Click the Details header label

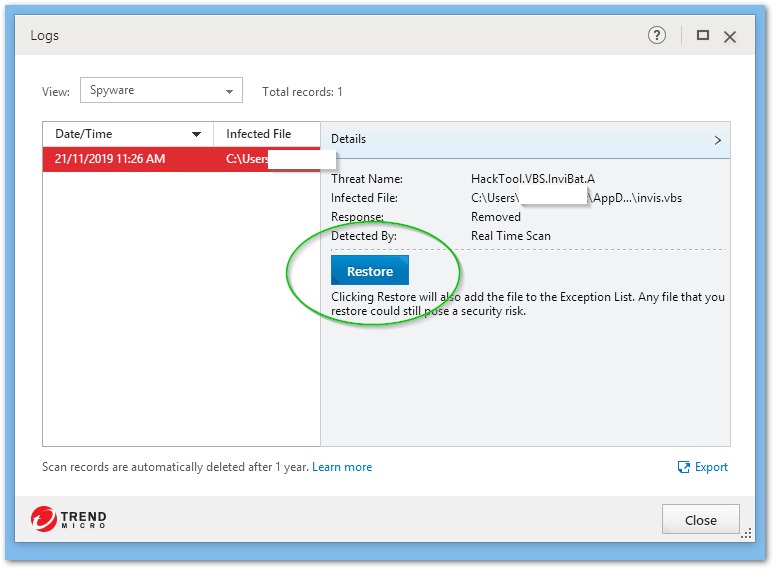click(x=348, y=139)
